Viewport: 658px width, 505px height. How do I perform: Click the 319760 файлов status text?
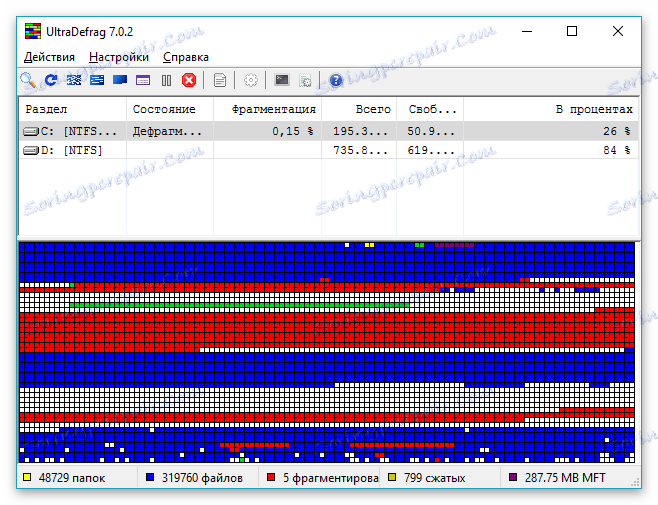point(202,478)
